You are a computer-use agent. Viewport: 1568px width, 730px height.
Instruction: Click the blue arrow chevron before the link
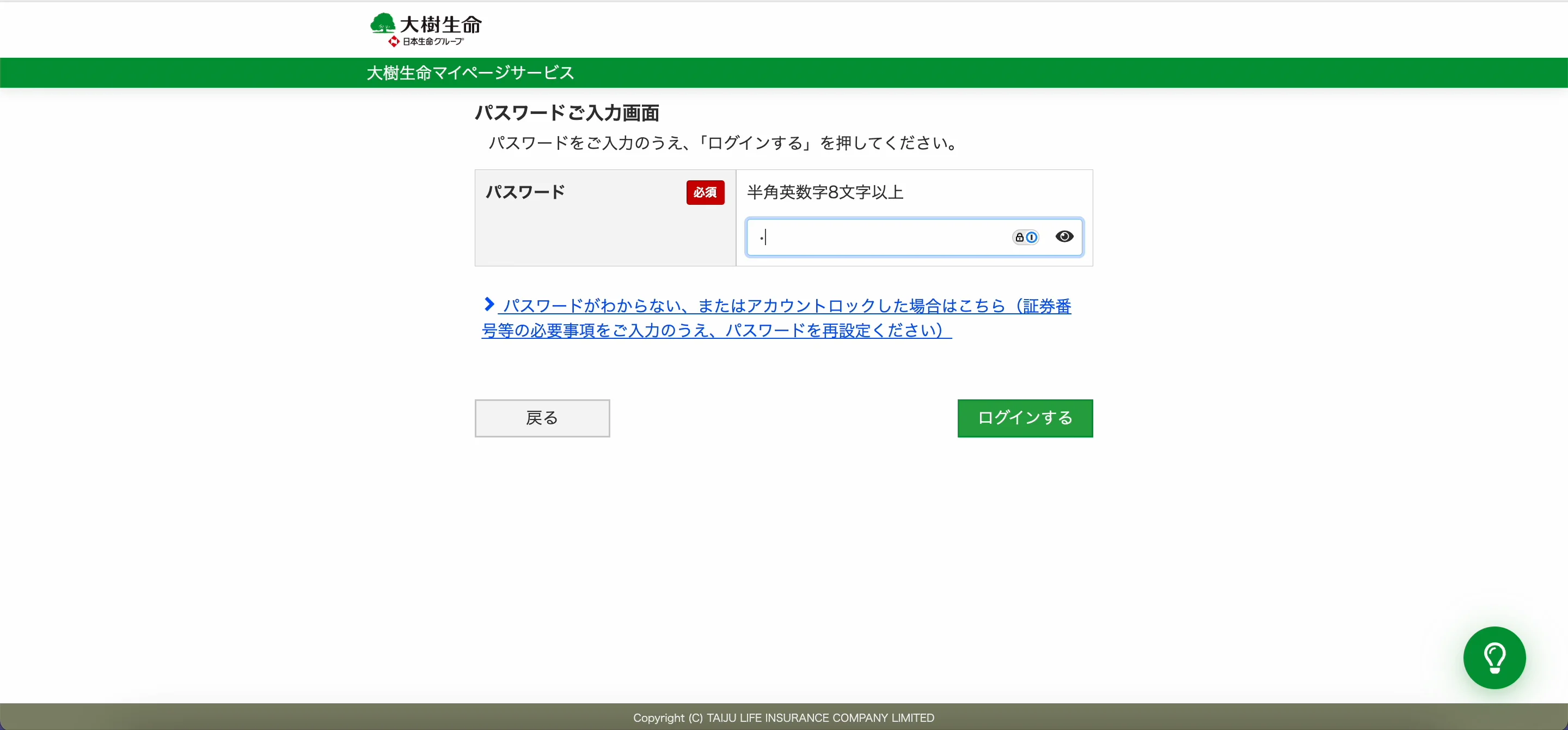click(488, 305)
